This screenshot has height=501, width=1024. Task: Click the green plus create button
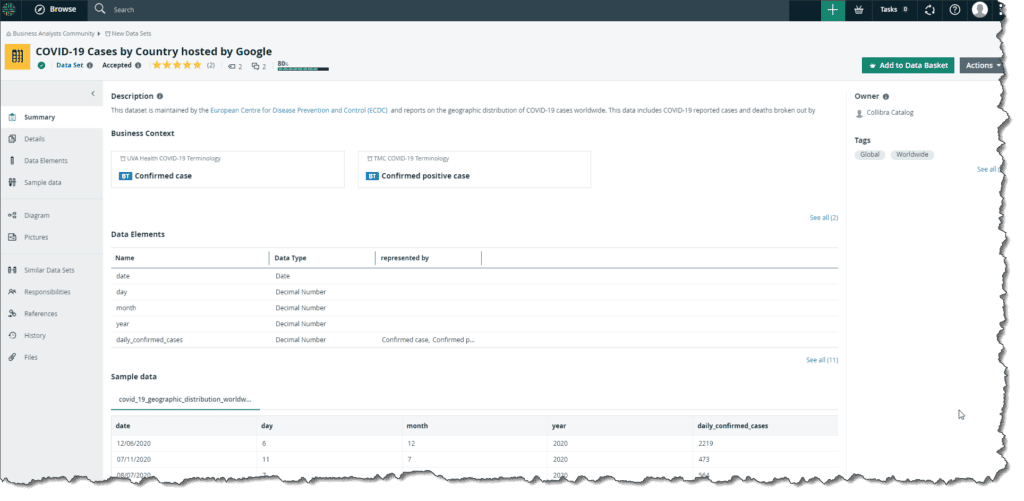pyautogui.click(x=833, y=10)
